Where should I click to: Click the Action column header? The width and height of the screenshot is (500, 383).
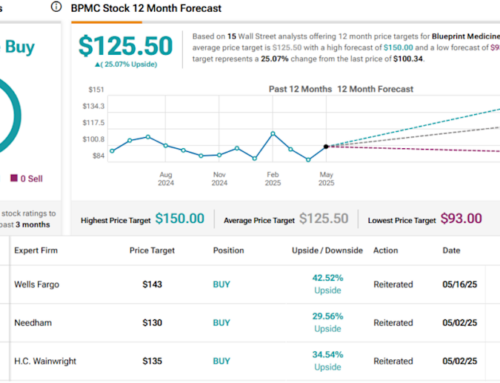coord(386,250)
